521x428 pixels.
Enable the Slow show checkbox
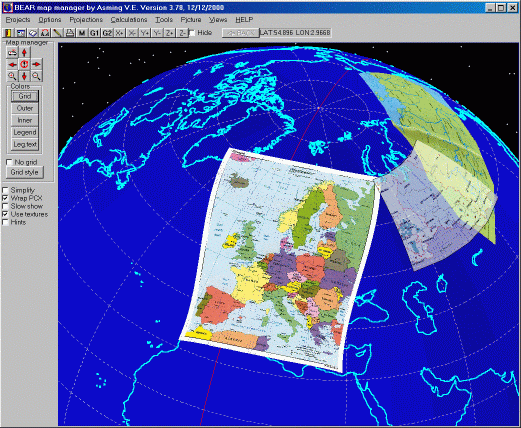(5, 206)
